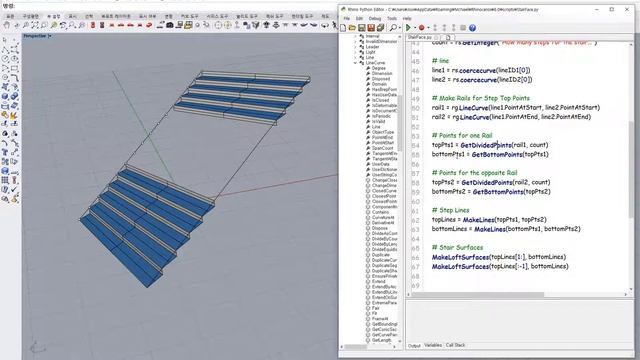Select the Pan hand tool in Rhino toolbar
The width and height of the screenshot is (640, 360).
[x=7, y=25]
